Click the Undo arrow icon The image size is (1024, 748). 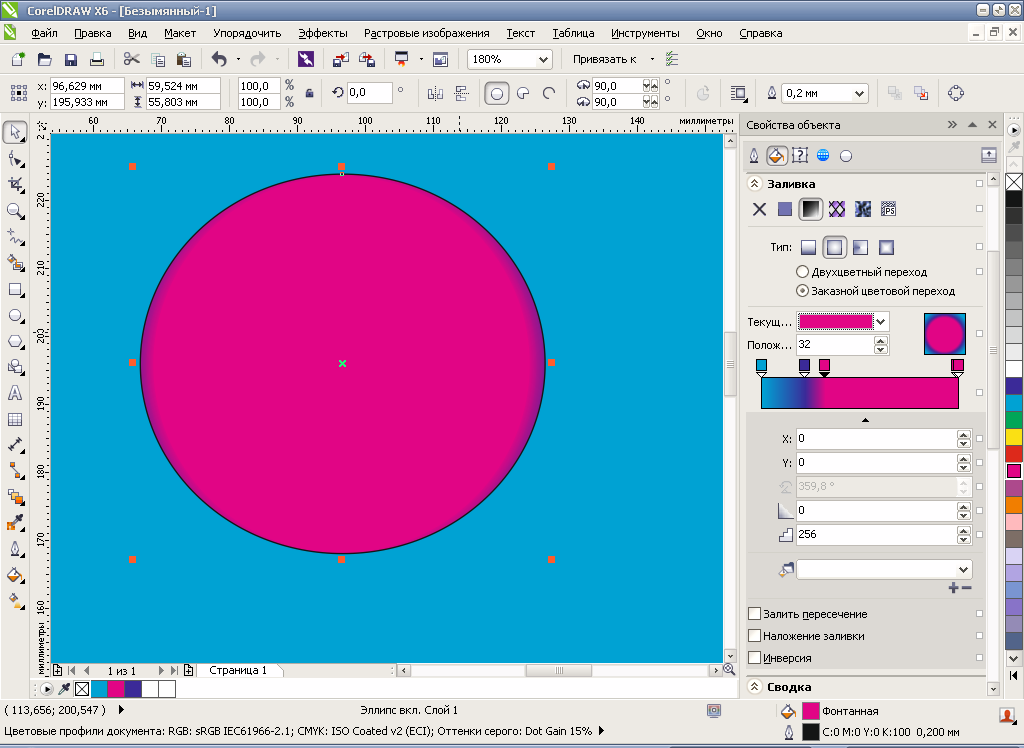pos(219,60)
